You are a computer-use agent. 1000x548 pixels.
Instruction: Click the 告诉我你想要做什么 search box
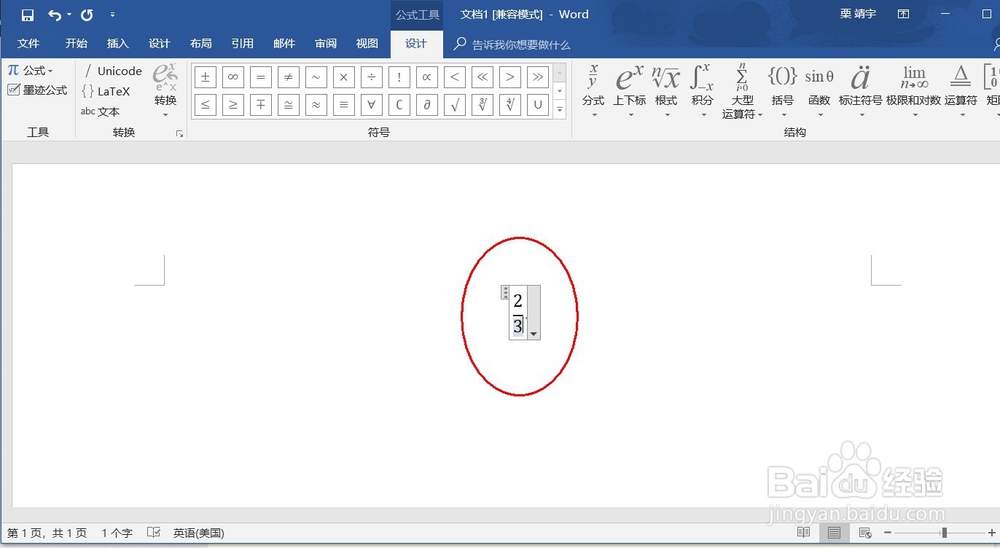point(512,44)
